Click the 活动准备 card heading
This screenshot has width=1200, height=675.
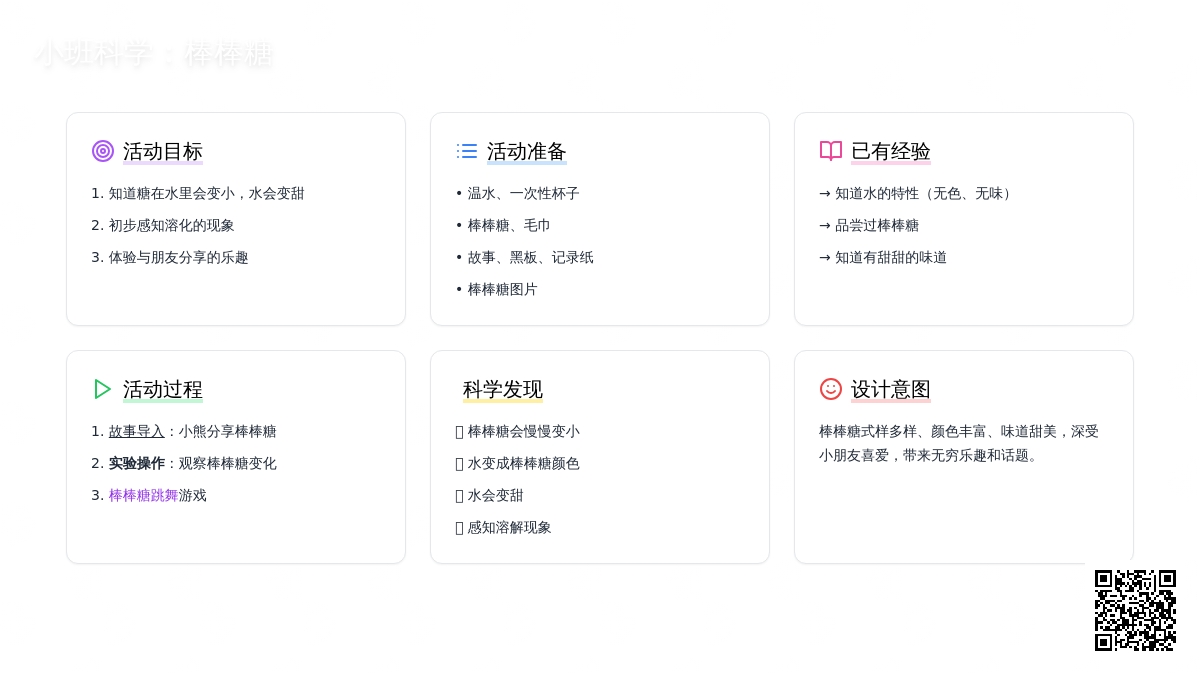click(527, 152)
